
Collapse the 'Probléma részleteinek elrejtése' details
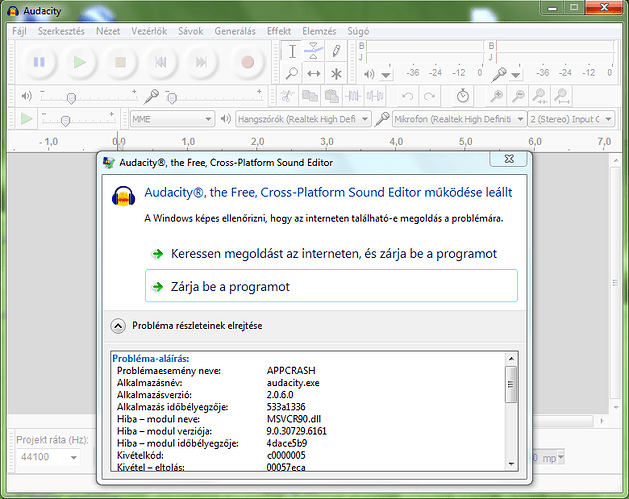click(118, 325)
